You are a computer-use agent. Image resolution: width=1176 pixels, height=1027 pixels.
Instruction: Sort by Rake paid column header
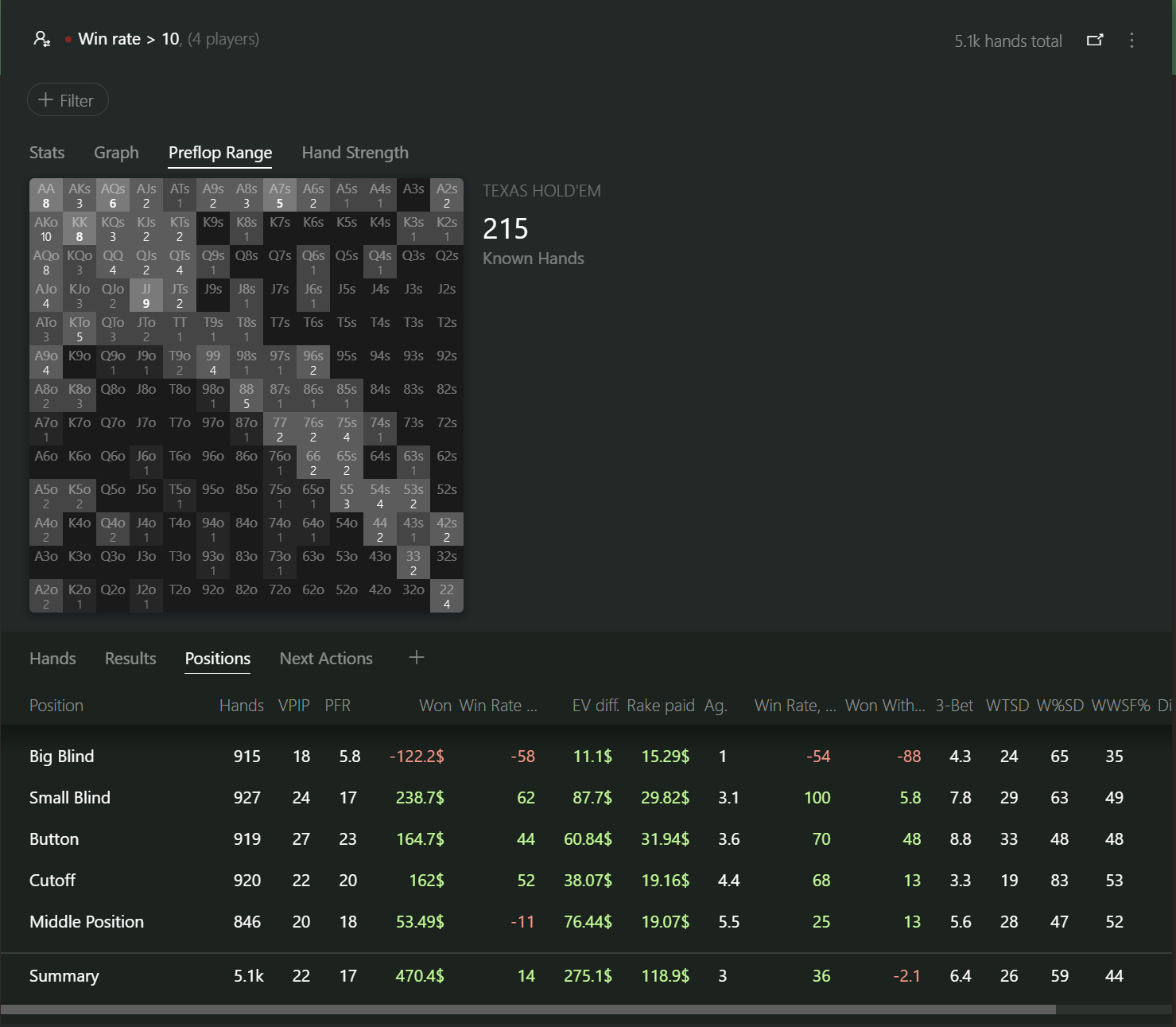661,706
